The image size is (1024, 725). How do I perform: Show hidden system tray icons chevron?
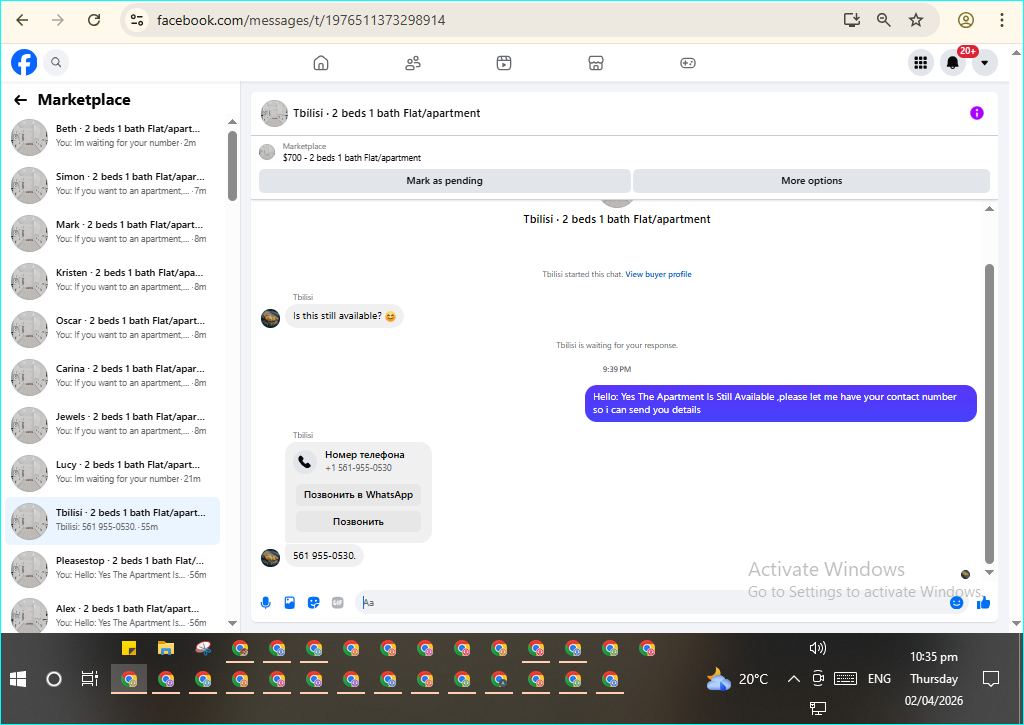793,679
